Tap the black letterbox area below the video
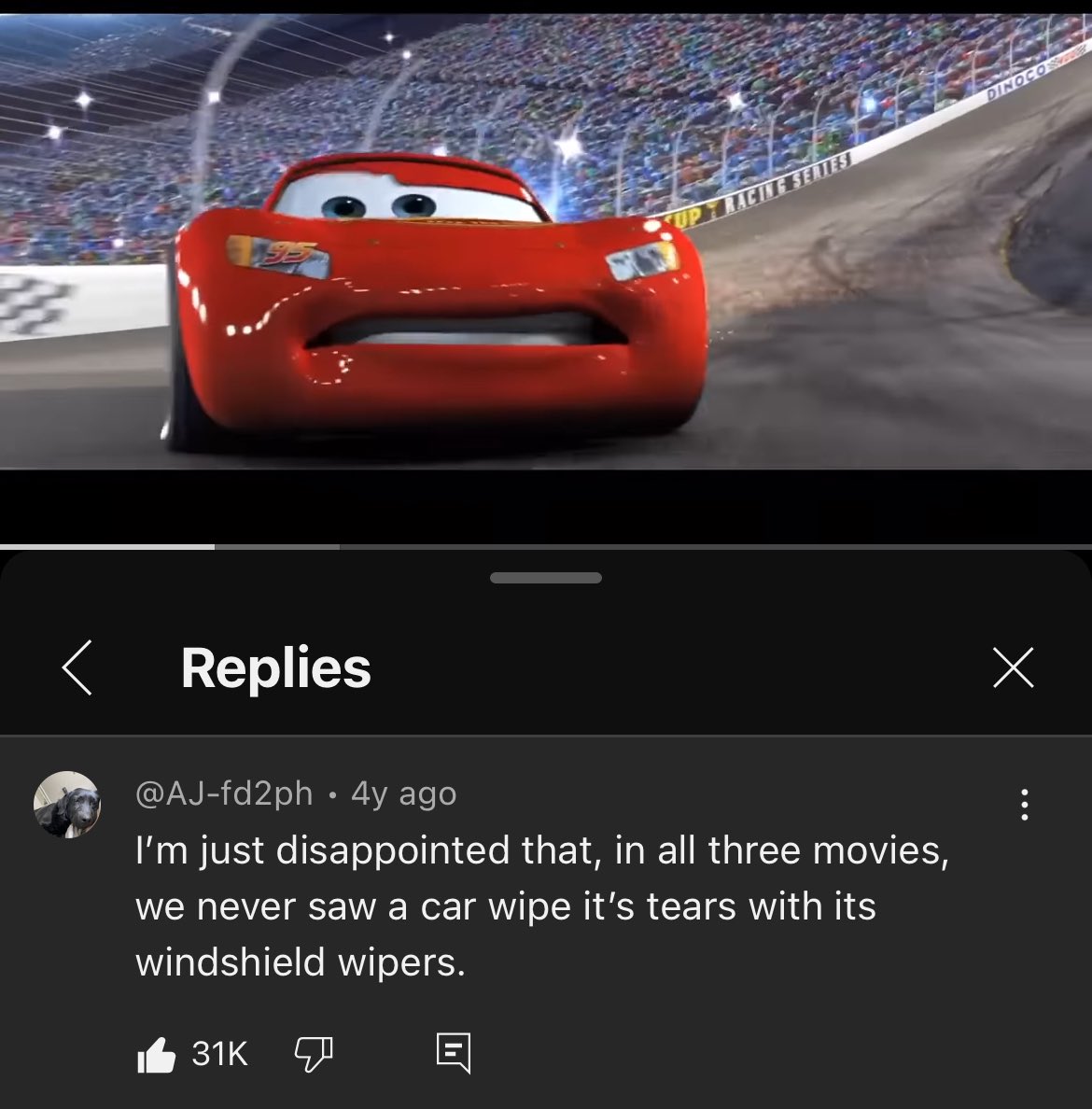 546,506
